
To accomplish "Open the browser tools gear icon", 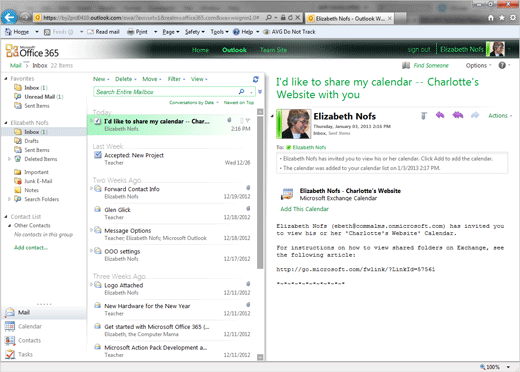I will click(x=513, y=18).
